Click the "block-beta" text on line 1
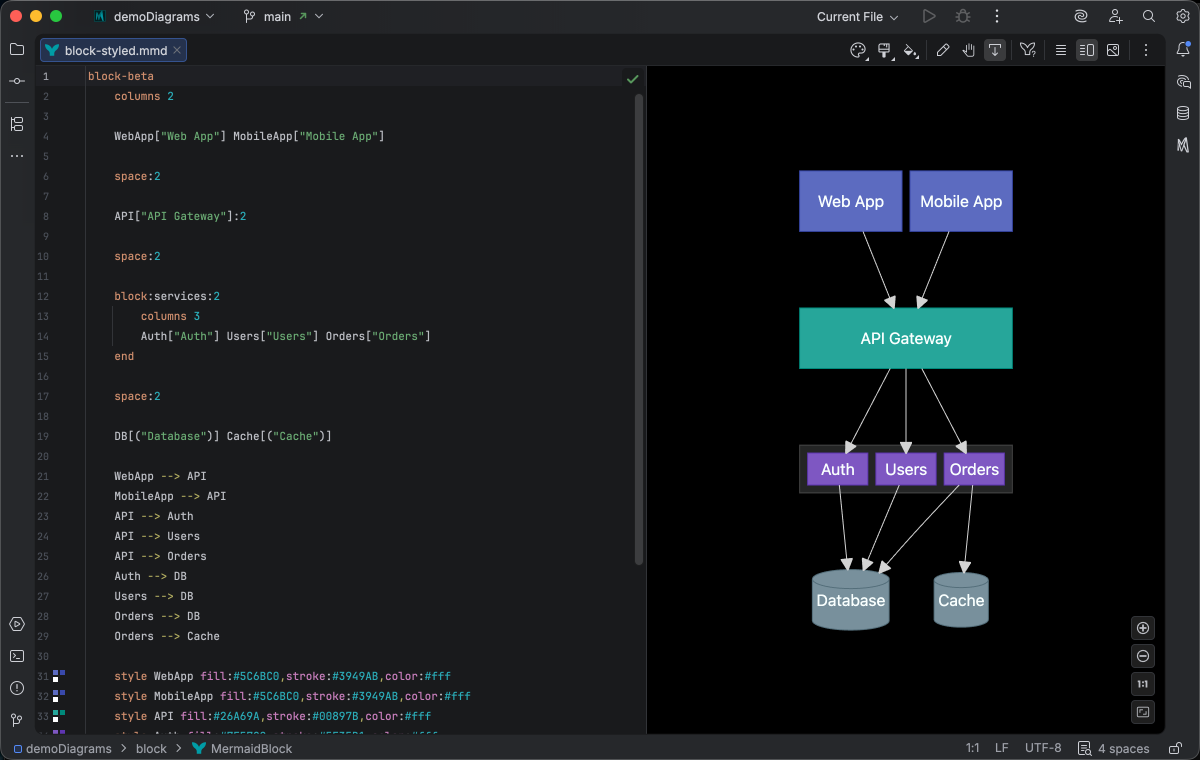1200x760 pixels. point(121,76)
